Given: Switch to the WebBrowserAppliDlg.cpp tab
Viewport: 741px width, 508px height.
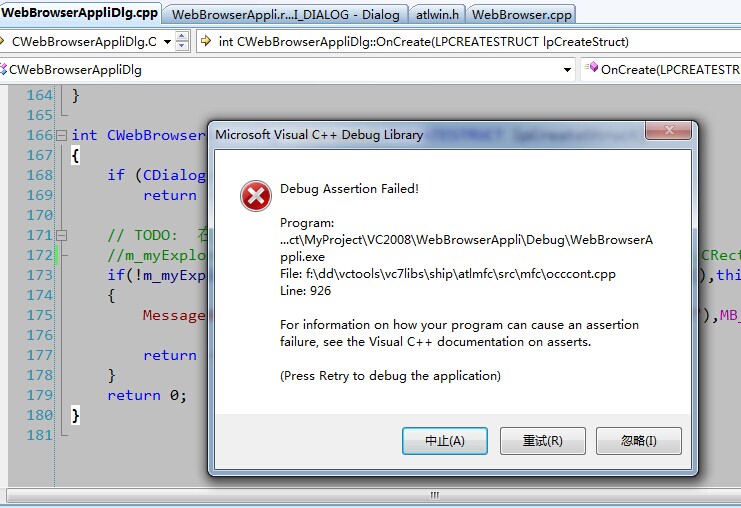Looking at the screenshot, I should (79, 13).
